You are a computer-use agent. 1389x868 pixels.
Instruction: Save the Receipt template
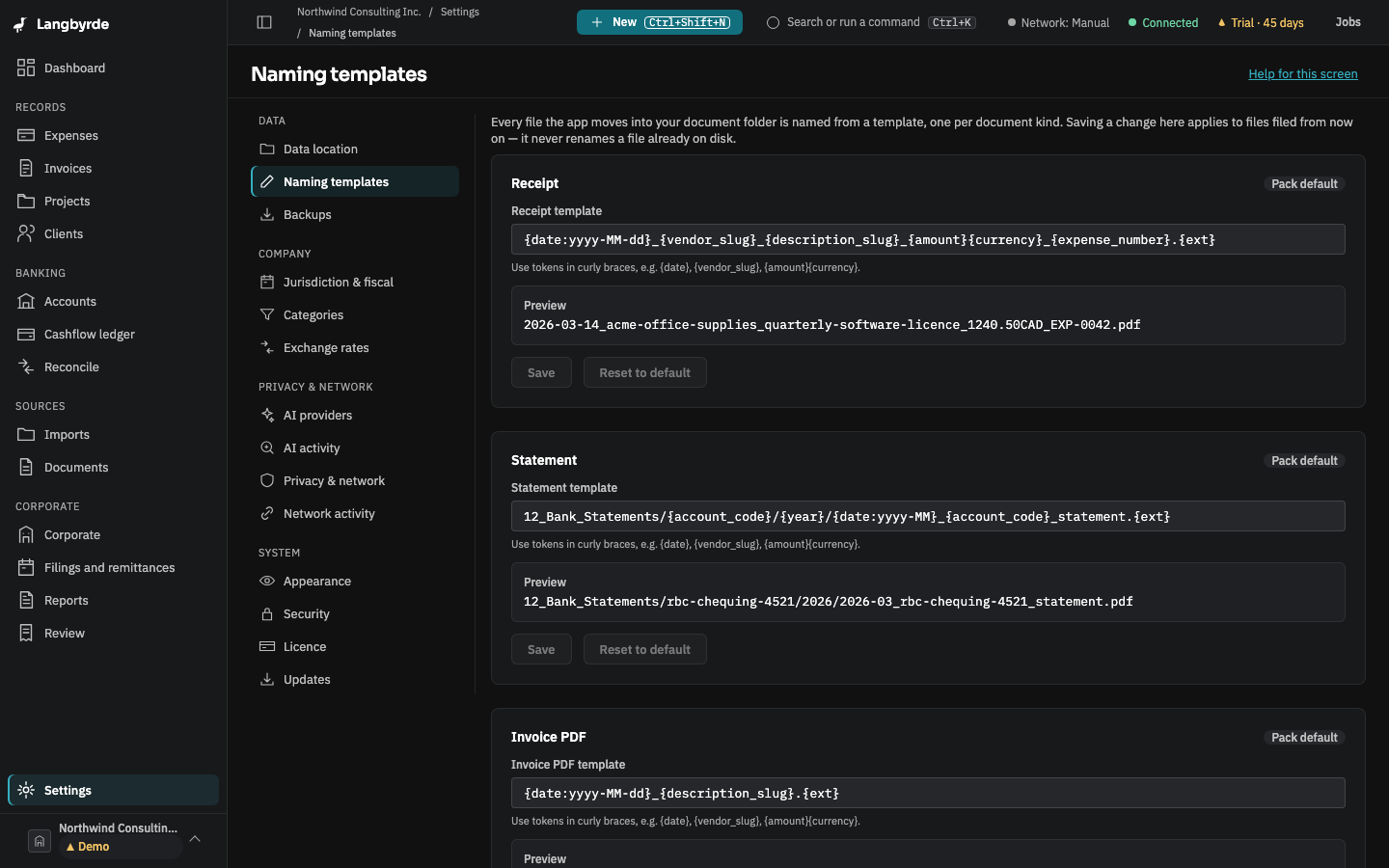(x=541, y=372)
